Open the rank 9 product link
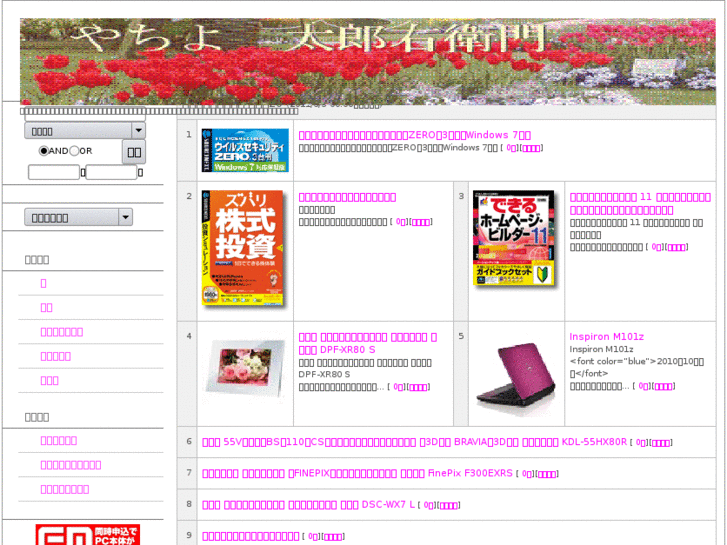The image size is (727, 545). click(x=250, y=536)
